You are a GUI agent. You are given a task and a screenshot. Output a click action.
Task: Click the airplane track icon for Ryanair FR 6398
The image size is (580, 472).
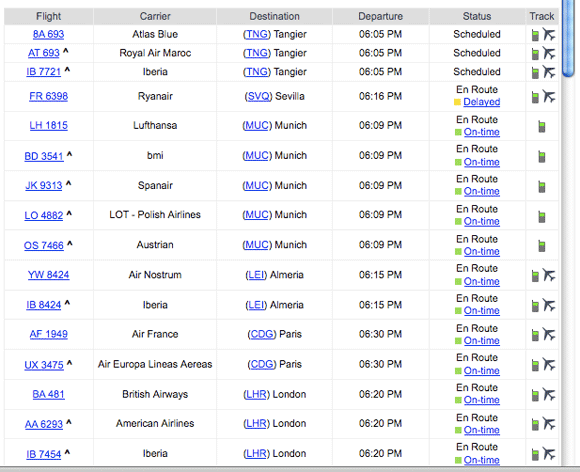point(549,97)
